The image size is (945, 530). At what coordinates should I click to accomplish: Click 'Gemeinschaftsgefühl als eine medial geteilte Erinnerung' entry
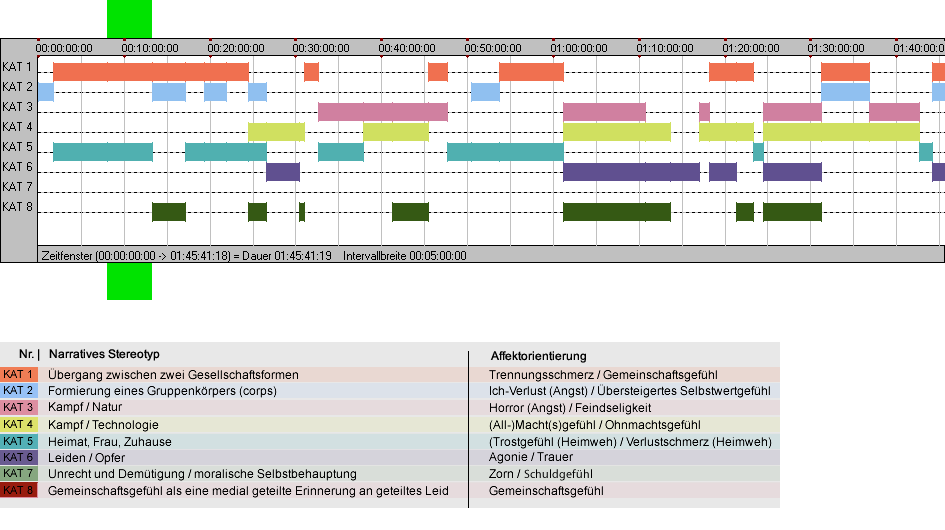pos(248,491)
